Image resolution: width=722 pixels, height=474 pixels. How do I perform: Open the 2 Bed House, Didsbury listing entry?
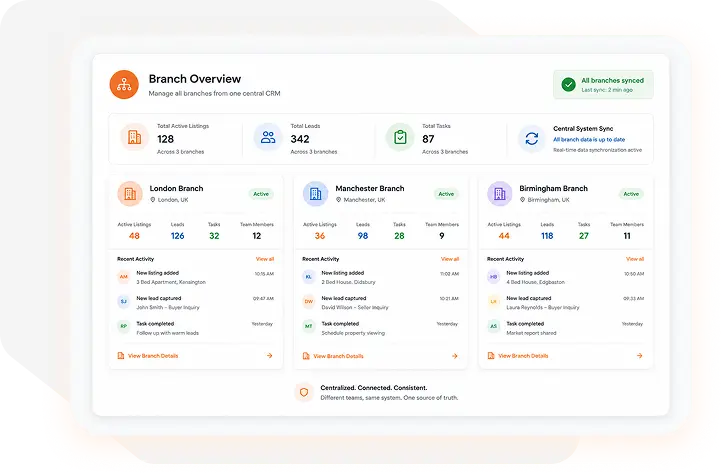pos(349,282)
